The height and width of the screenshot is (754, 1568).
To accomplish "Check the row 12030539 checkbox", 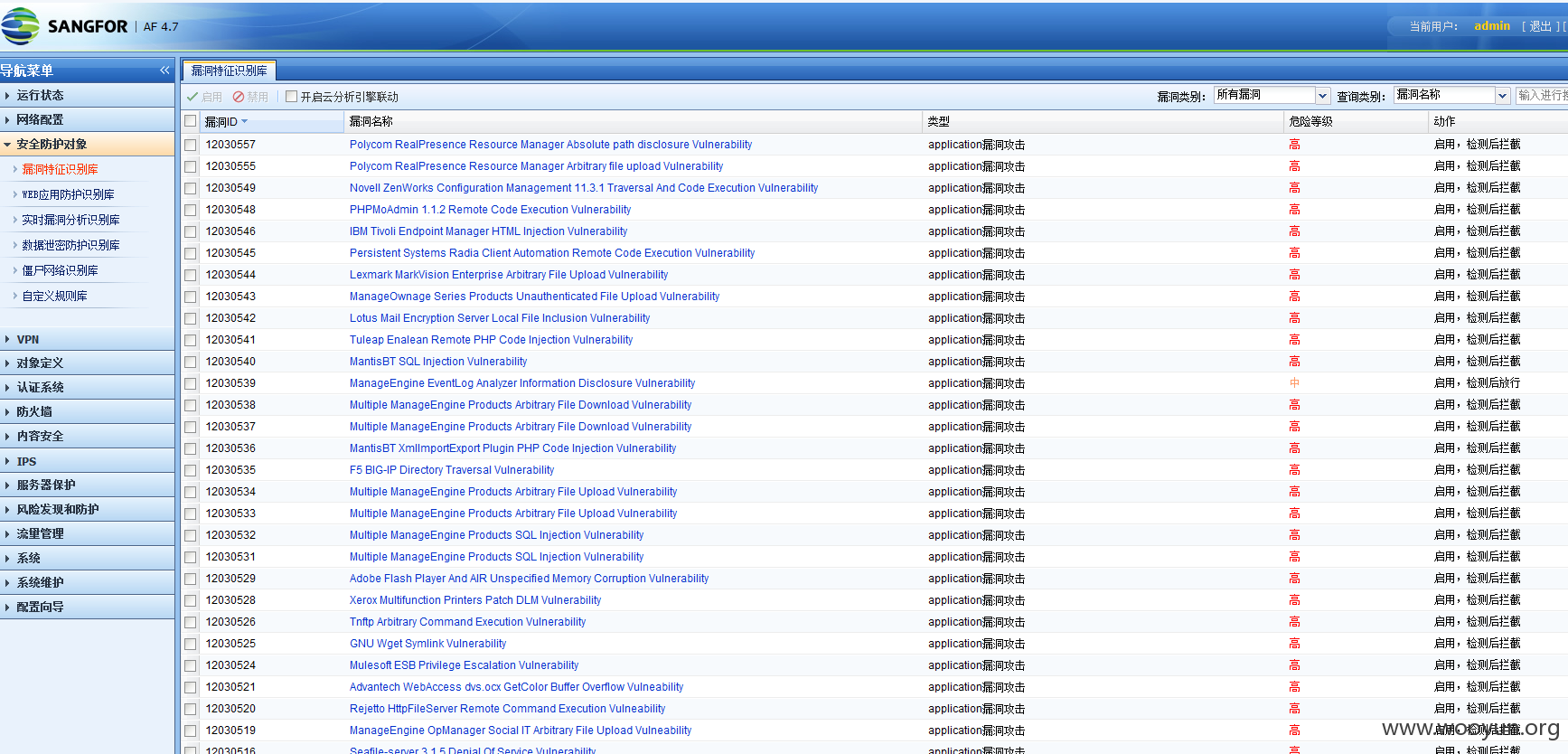I will point(190,383).
